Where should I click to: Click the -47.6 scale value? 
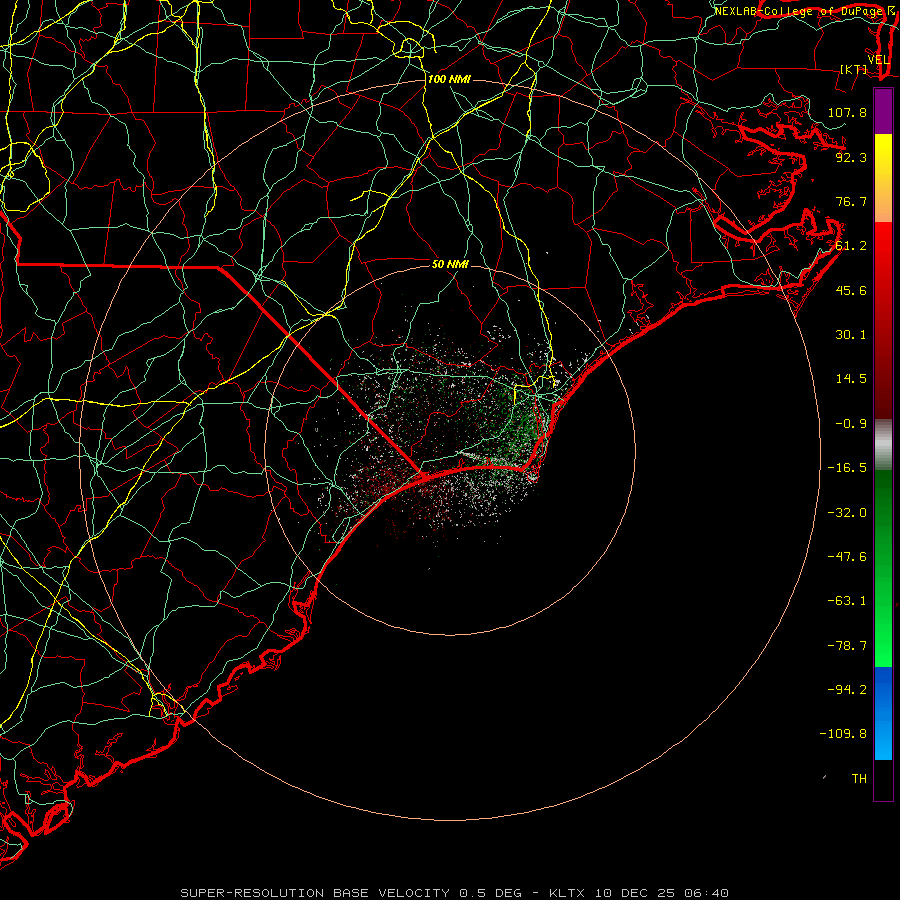[847, 556]
